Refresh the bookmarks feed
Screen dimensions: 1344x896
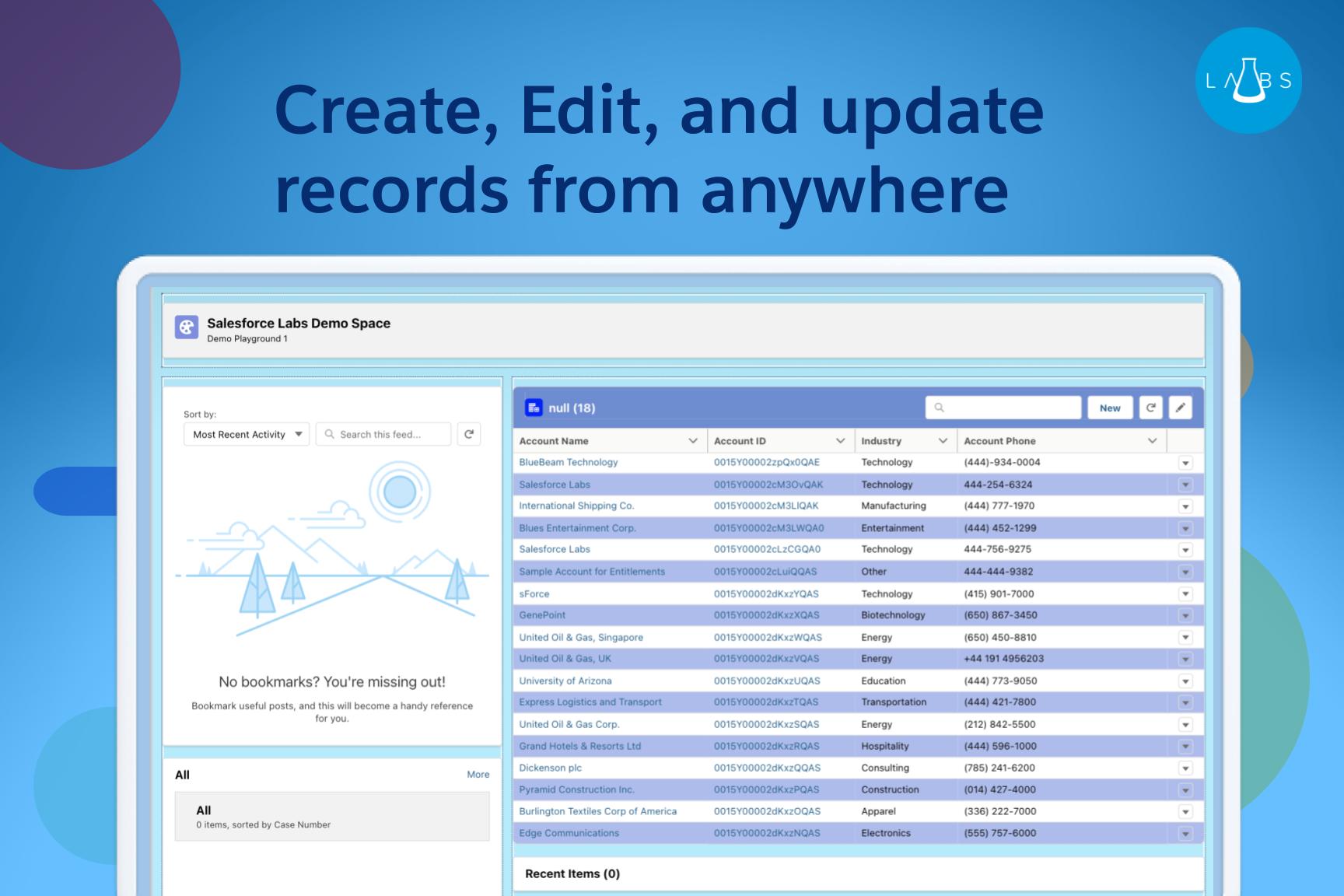469,434
